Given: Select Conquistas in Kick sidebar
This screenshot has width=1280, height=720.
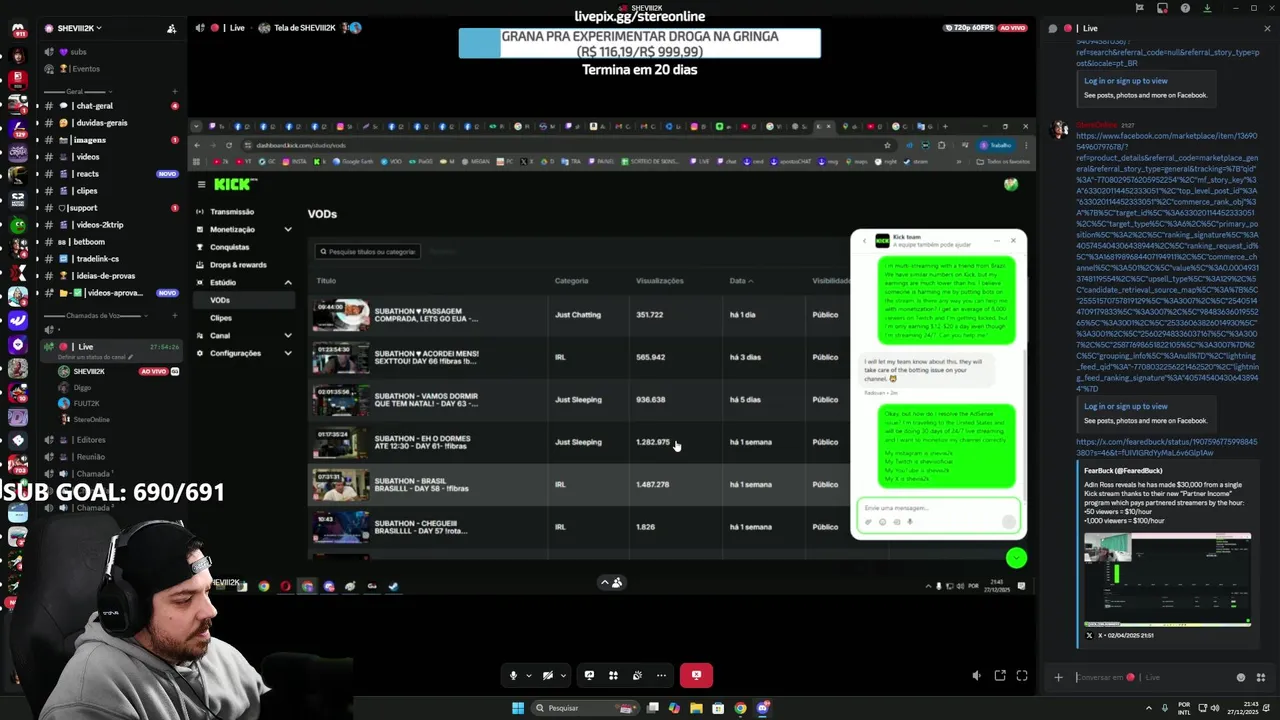Looking at the screenshot, I should pos(230,247).
